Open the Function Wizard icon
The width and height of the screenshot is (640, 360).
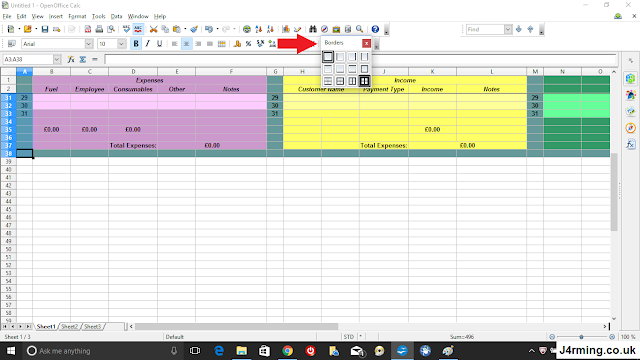tap(71, 59)
